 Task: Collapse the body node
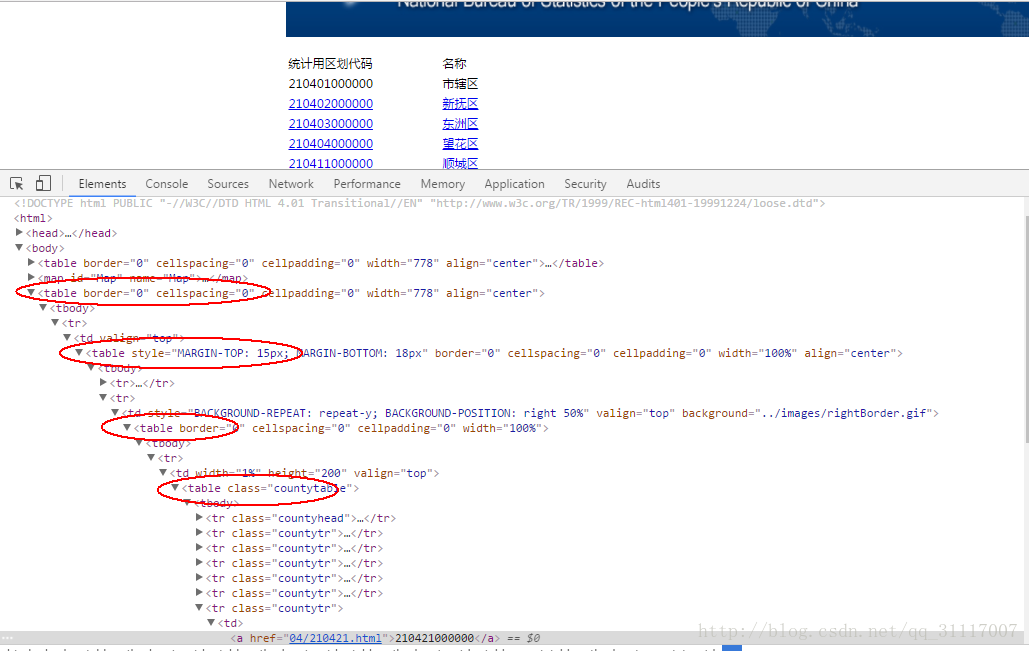[19, 247]
